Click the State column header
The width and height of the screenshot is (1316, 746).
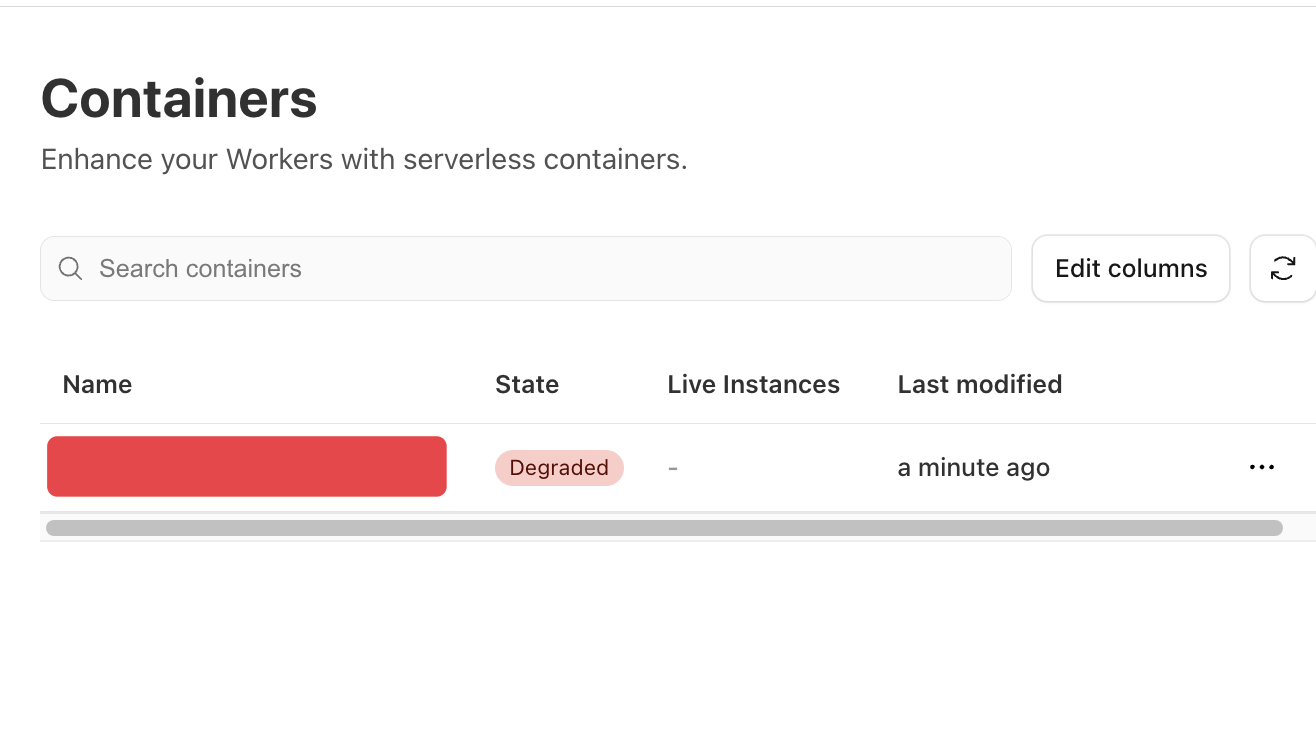point(527,385)
